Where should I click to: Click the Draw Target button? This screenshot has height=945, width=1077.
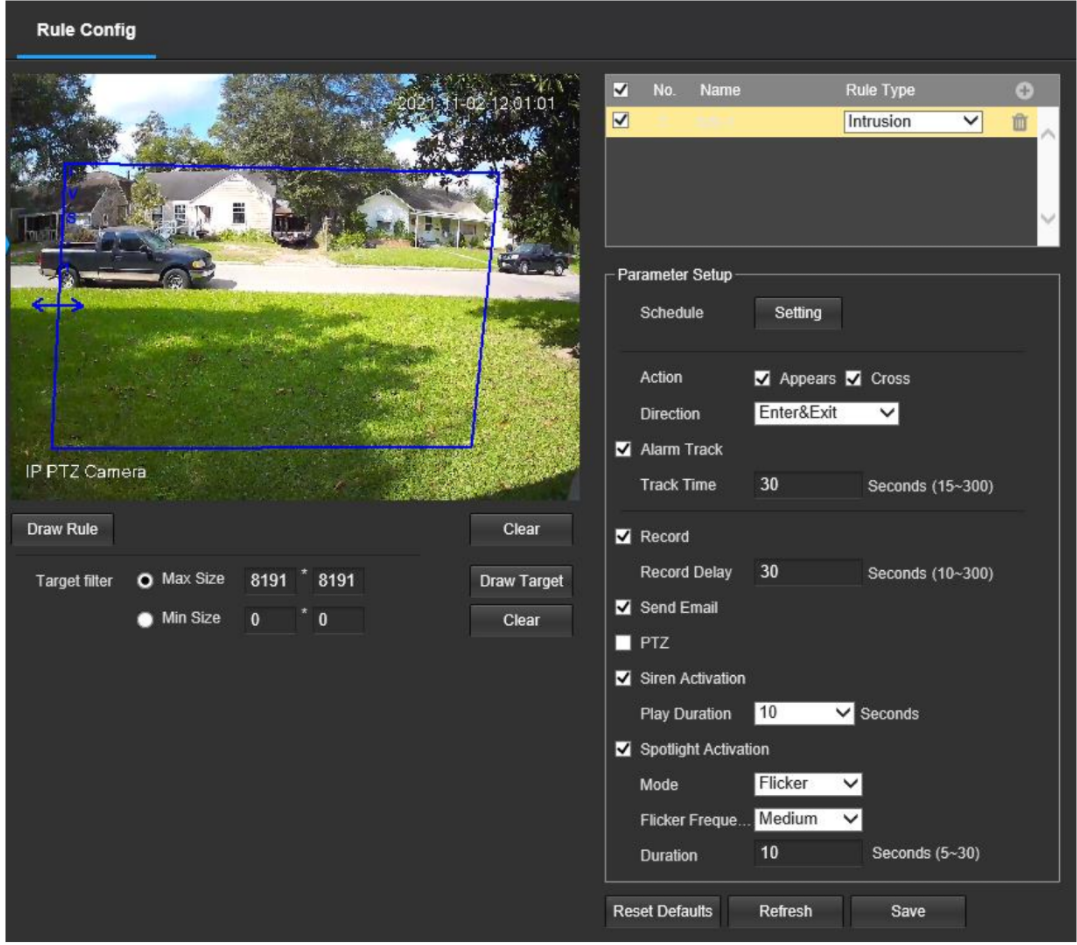pyautogui.click(x=521, y=581)
